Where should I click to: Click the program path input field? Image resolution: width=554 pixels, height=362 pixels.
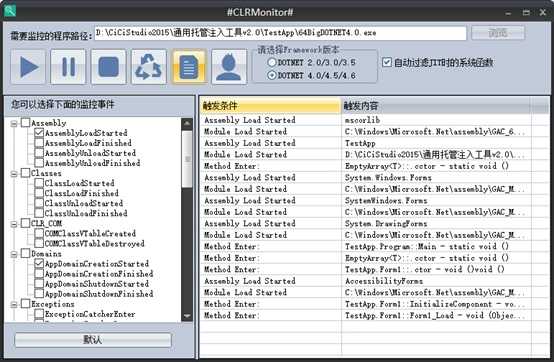[x=281, y=33]
